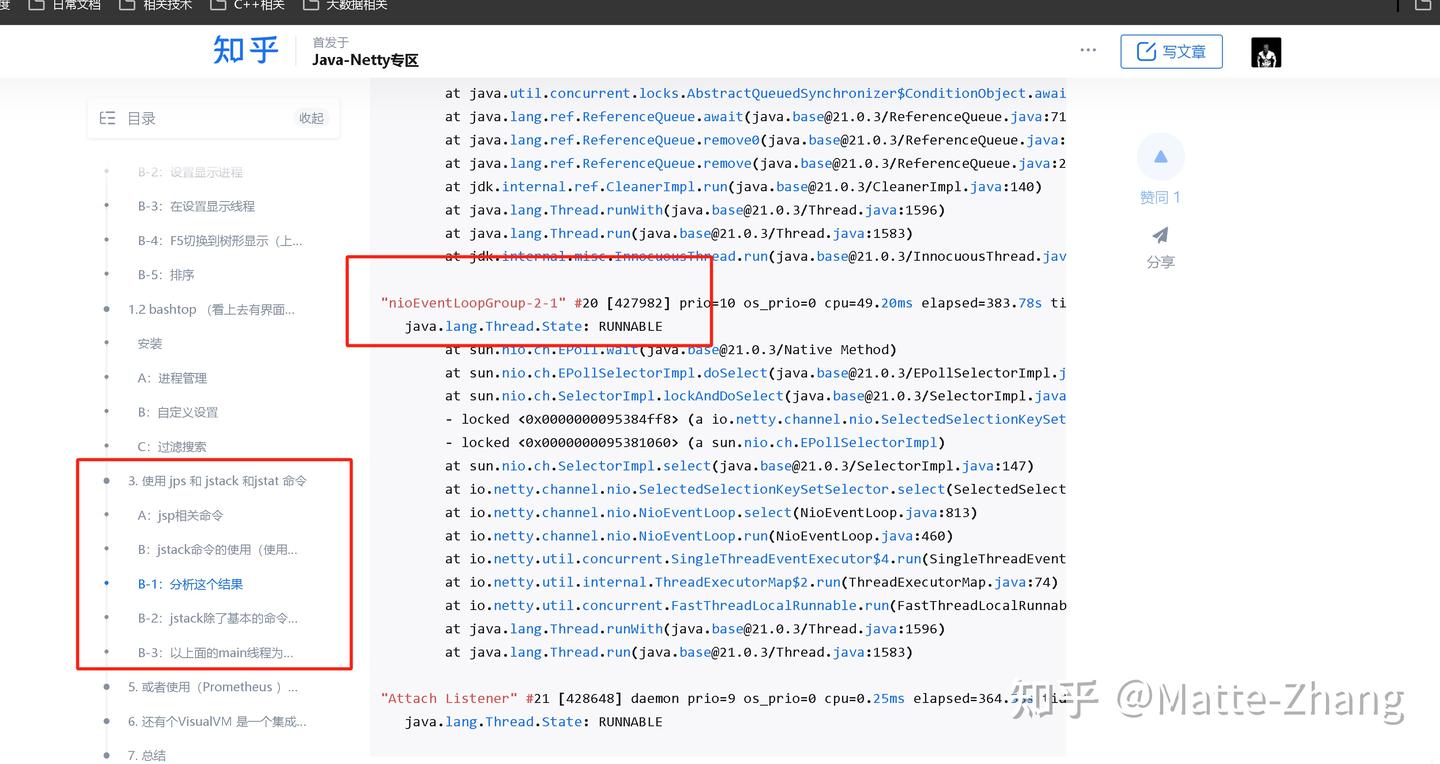Screen dimensions: 1440x764
Task: Open the C:过滤搜索 section
Action: 172,447
